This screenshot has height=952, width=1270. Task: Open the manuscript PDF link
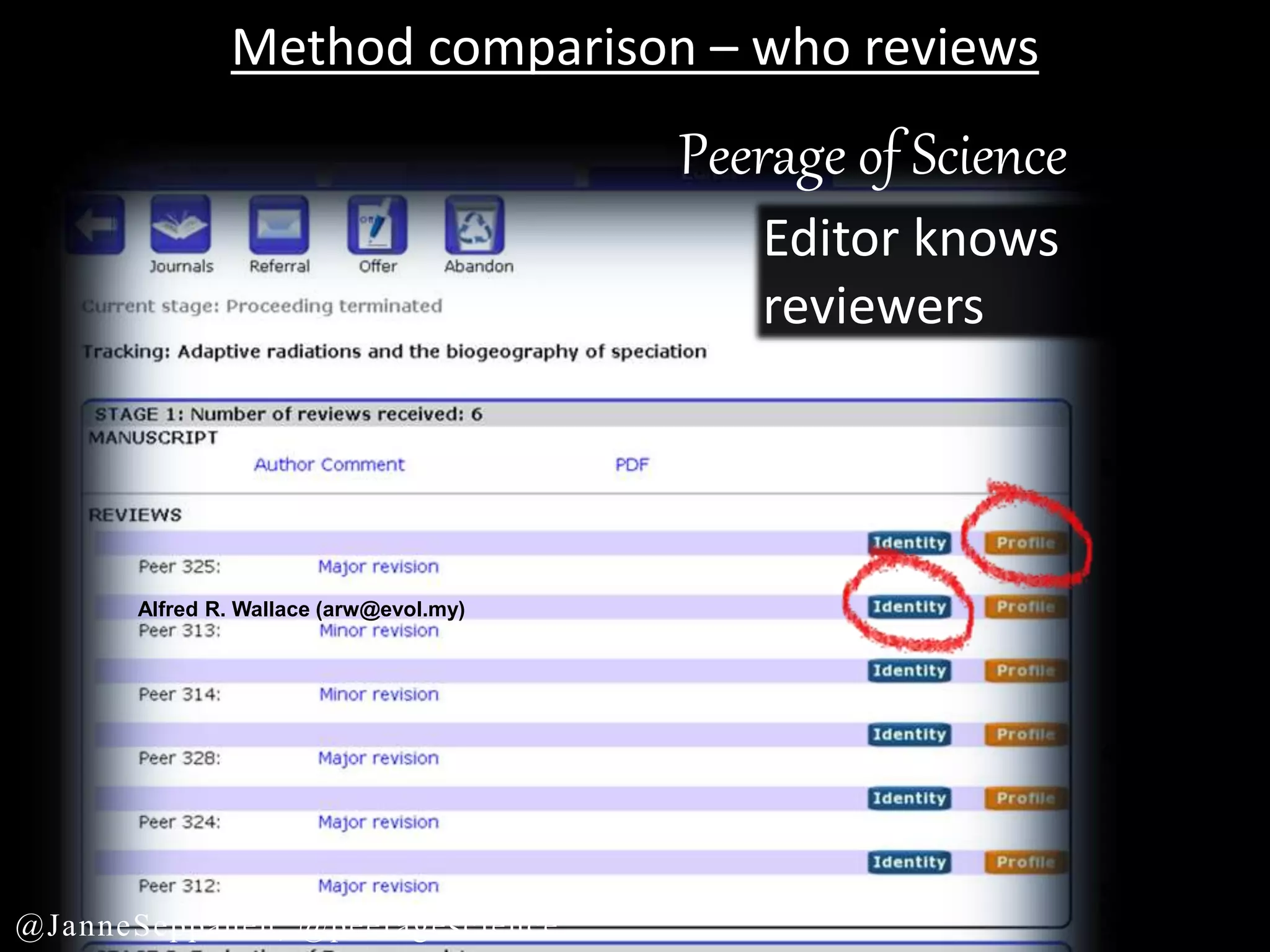click(632, 464)
